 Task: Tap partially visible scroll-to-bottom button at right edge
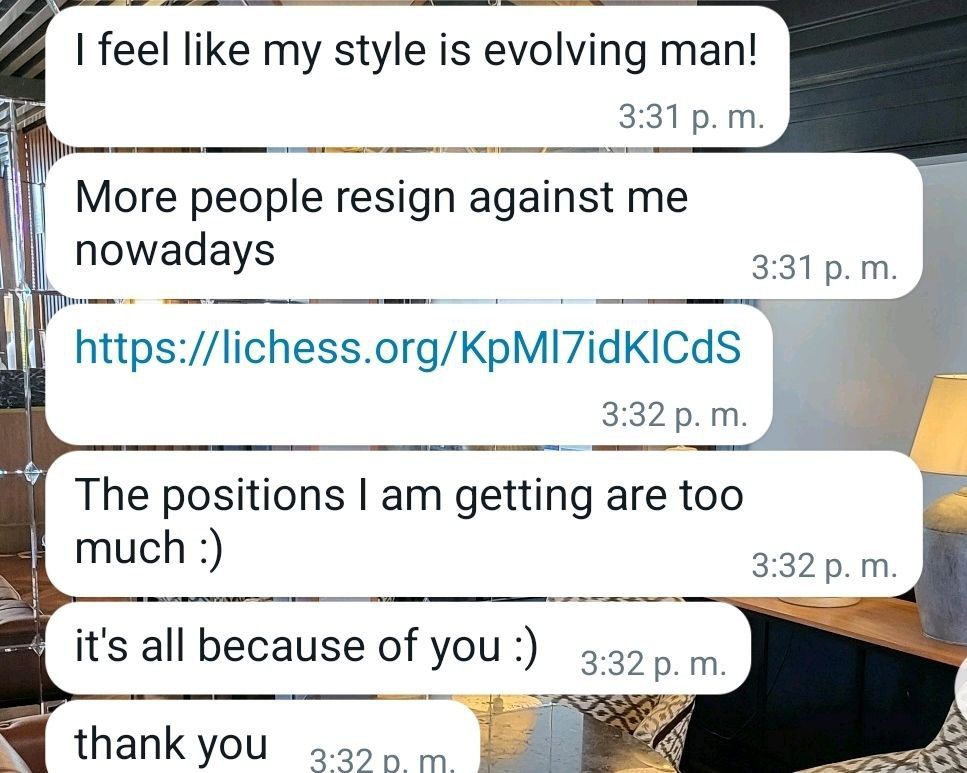point(961,688)
